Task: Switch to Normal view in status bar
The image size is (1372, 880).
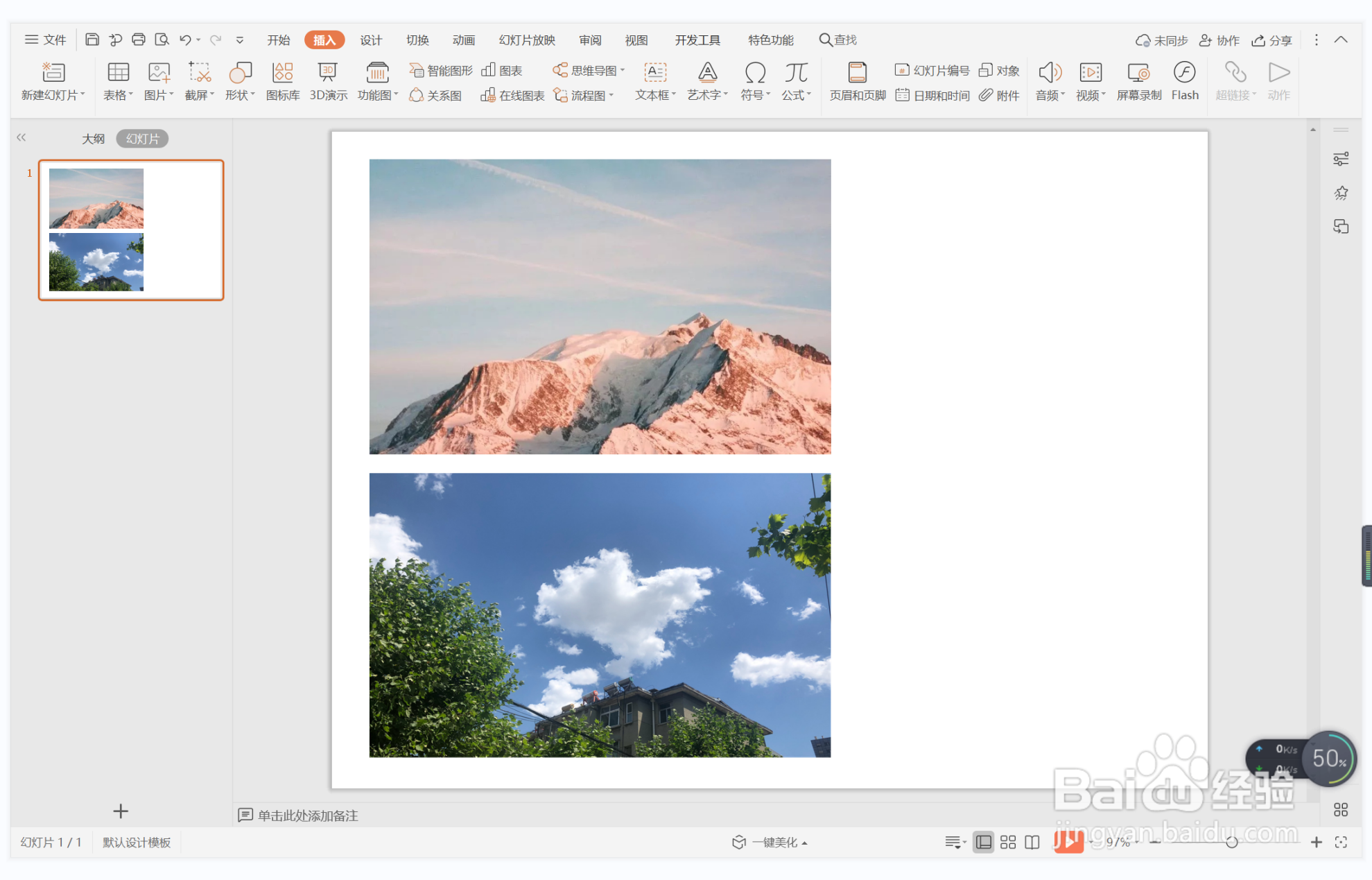Action: 983,842
